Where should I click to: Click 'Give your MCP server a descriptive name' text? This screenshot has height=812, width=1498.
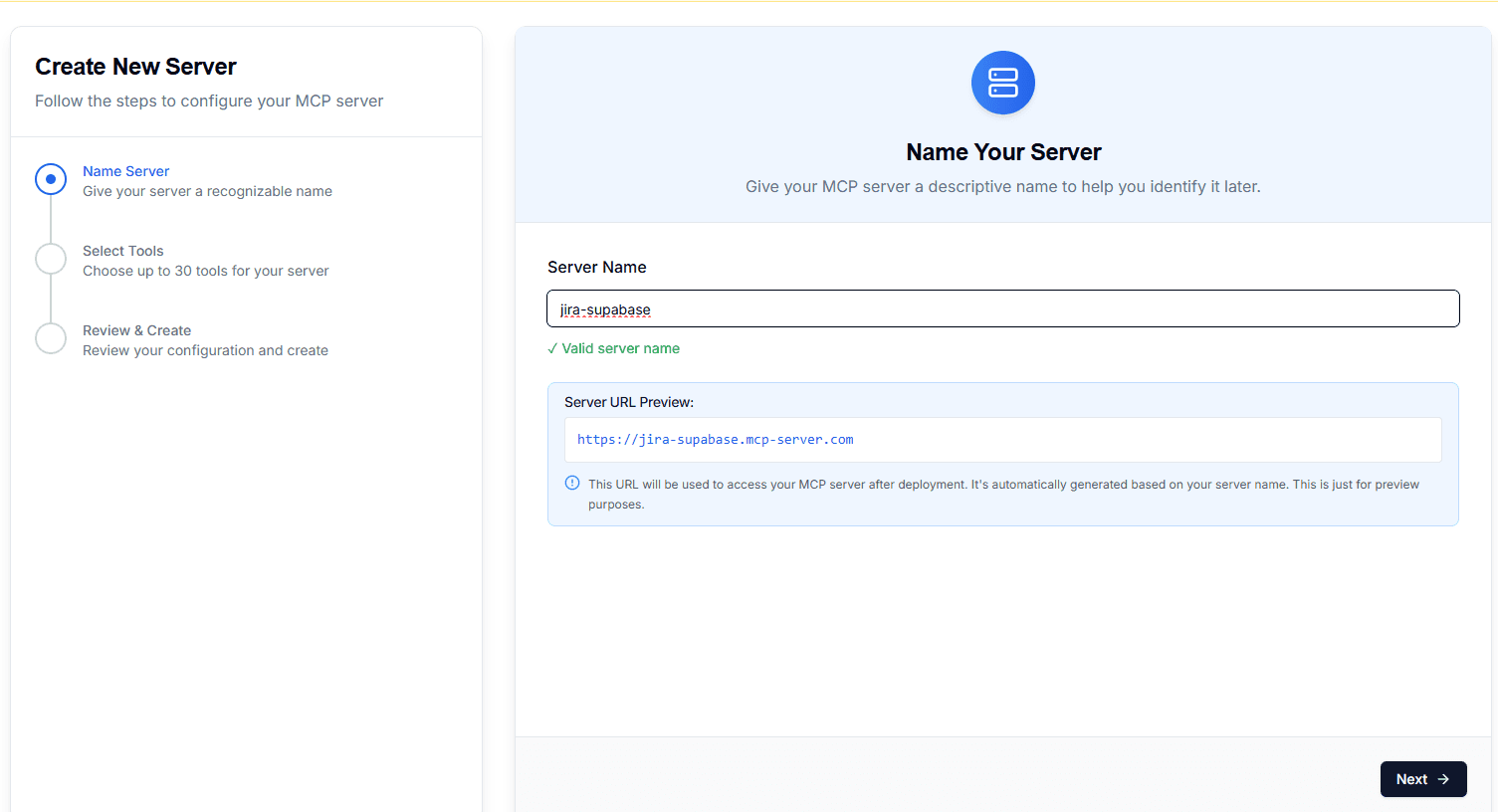(x=1003, y=186)
